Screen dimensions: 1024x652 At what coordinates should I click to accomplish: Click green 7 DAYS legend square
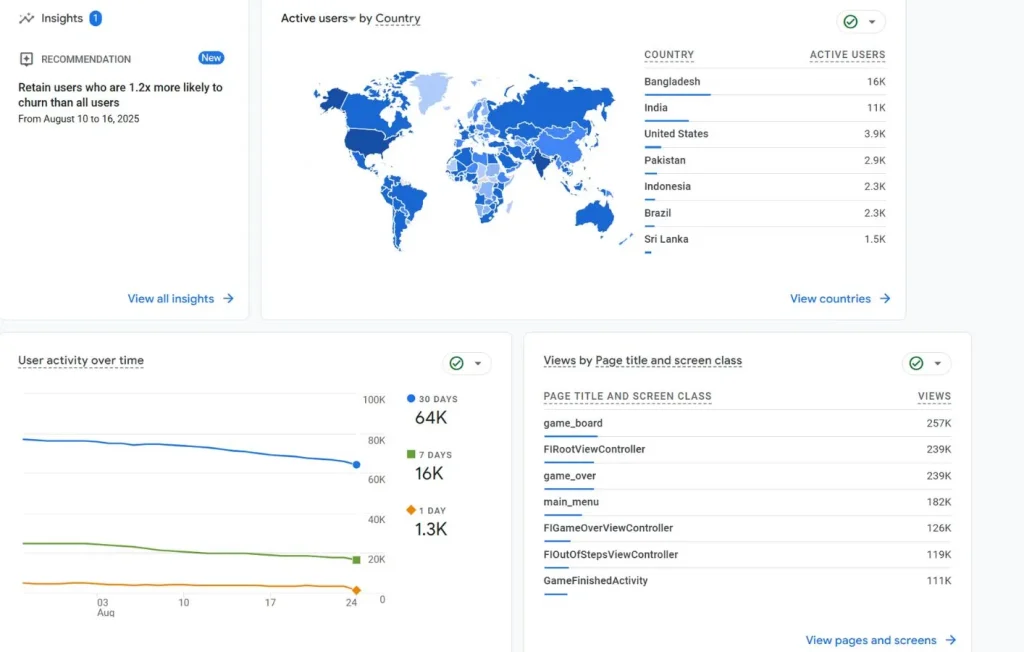point(411,454)
